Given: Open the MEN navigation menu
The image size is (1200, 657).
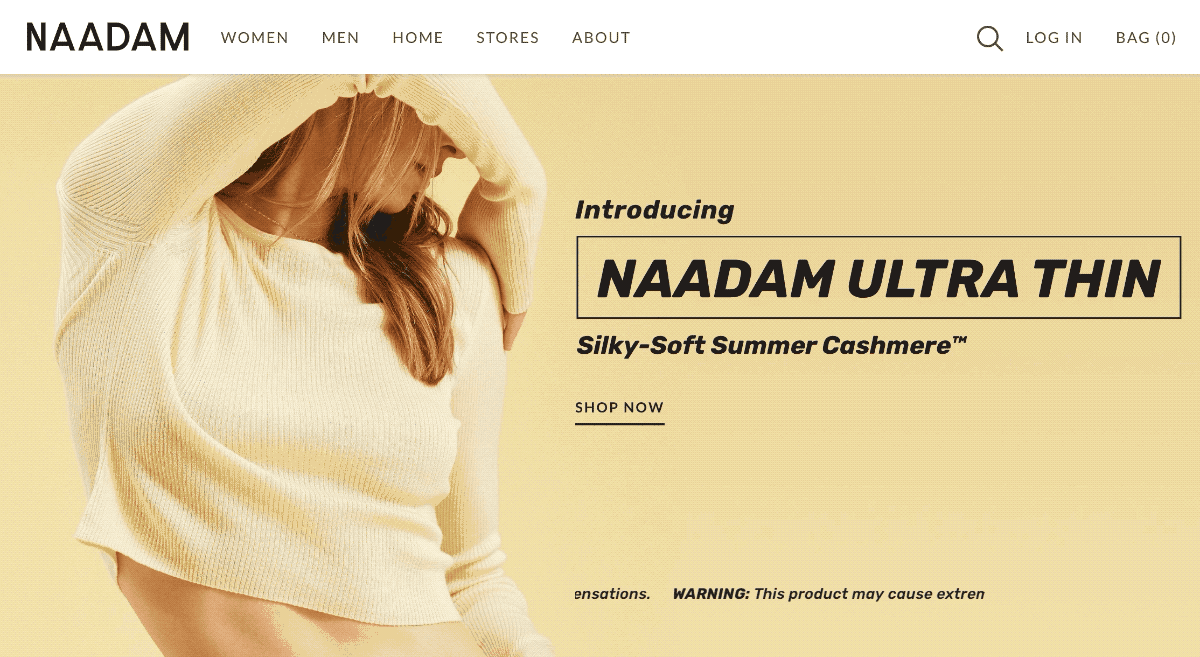Looking at the screenshot, I should (x=341, y=38).
